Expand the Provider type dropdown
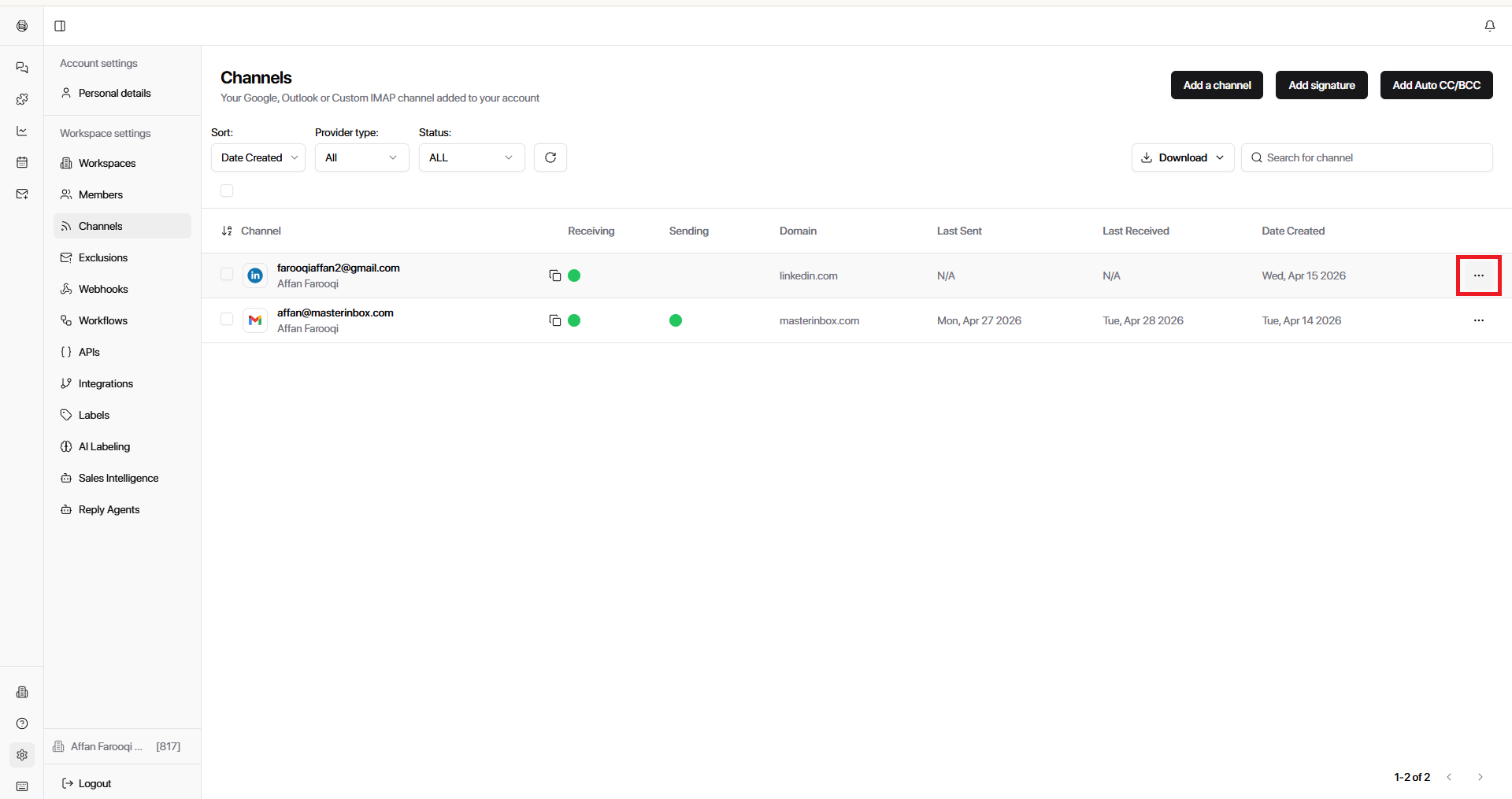The height and width of the screenshot is (799, 1512). (x=361, y=157)
